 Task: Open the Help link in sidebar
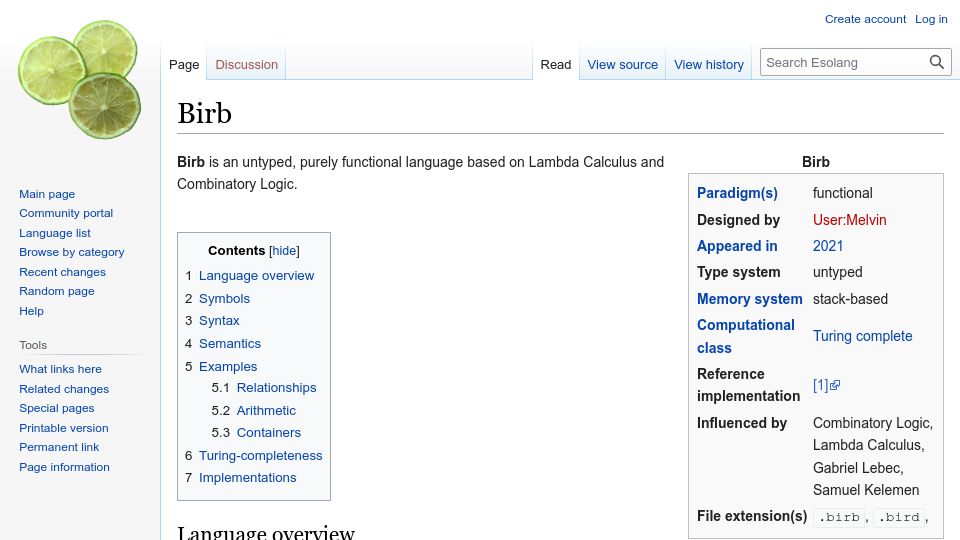click(x=31, y=310)
